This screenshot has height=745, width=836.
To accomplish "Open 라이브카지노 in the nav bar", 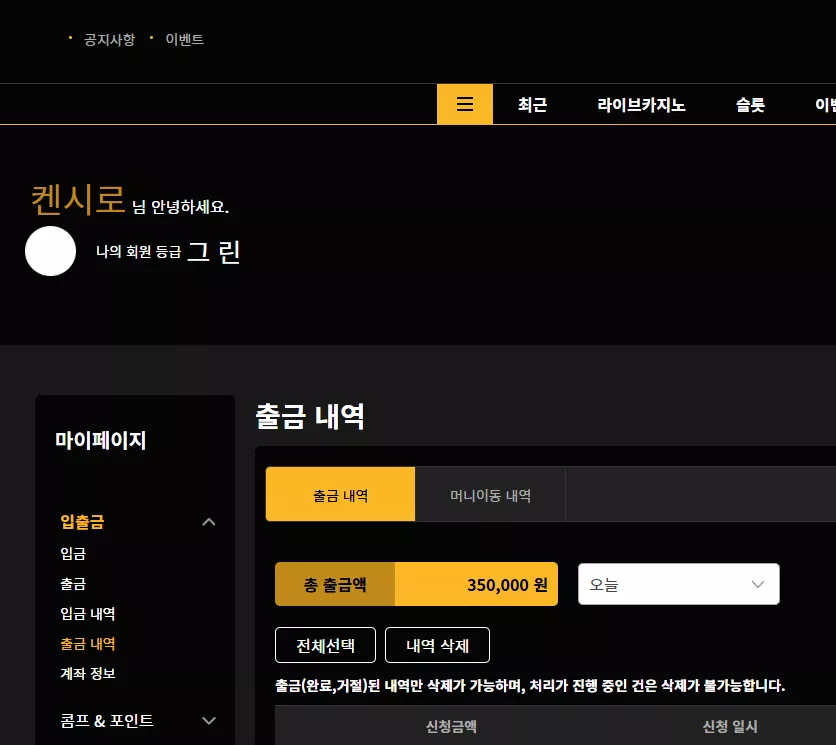I will click(x=641, y=105).
